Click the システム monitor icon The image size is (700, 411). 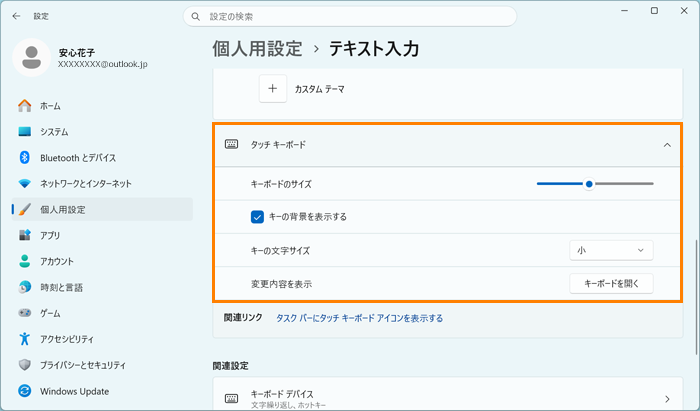coord(25,132)
